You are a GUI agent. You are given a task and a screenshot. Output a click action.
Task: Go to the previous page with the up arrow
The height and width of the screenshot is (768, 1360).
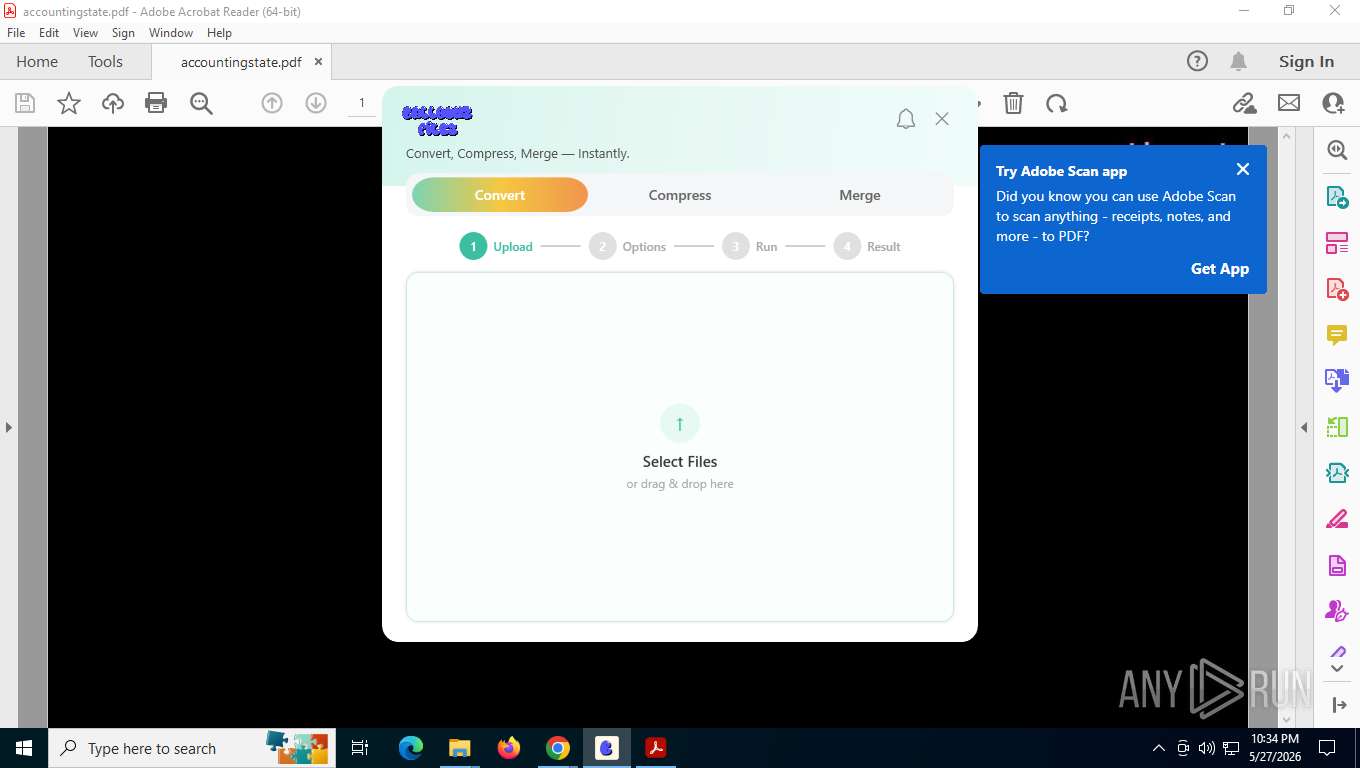[272, 103]
